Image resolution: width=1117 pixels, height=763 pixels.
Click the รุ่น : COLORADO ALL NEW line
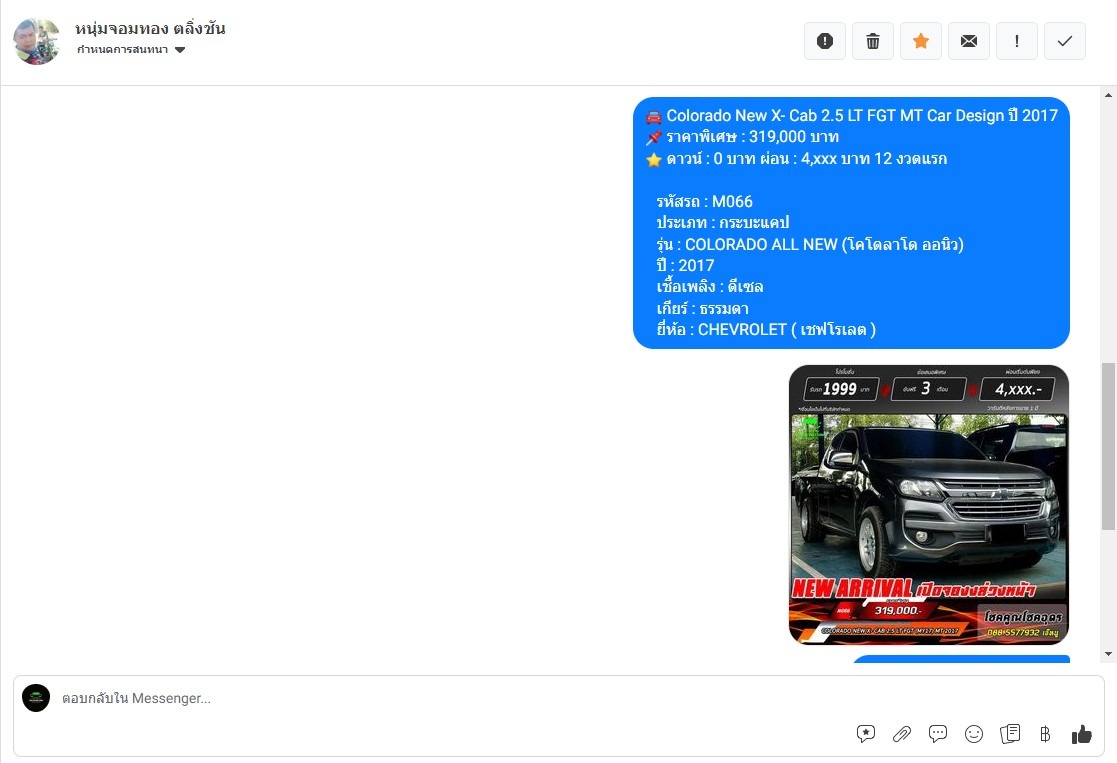810,244
